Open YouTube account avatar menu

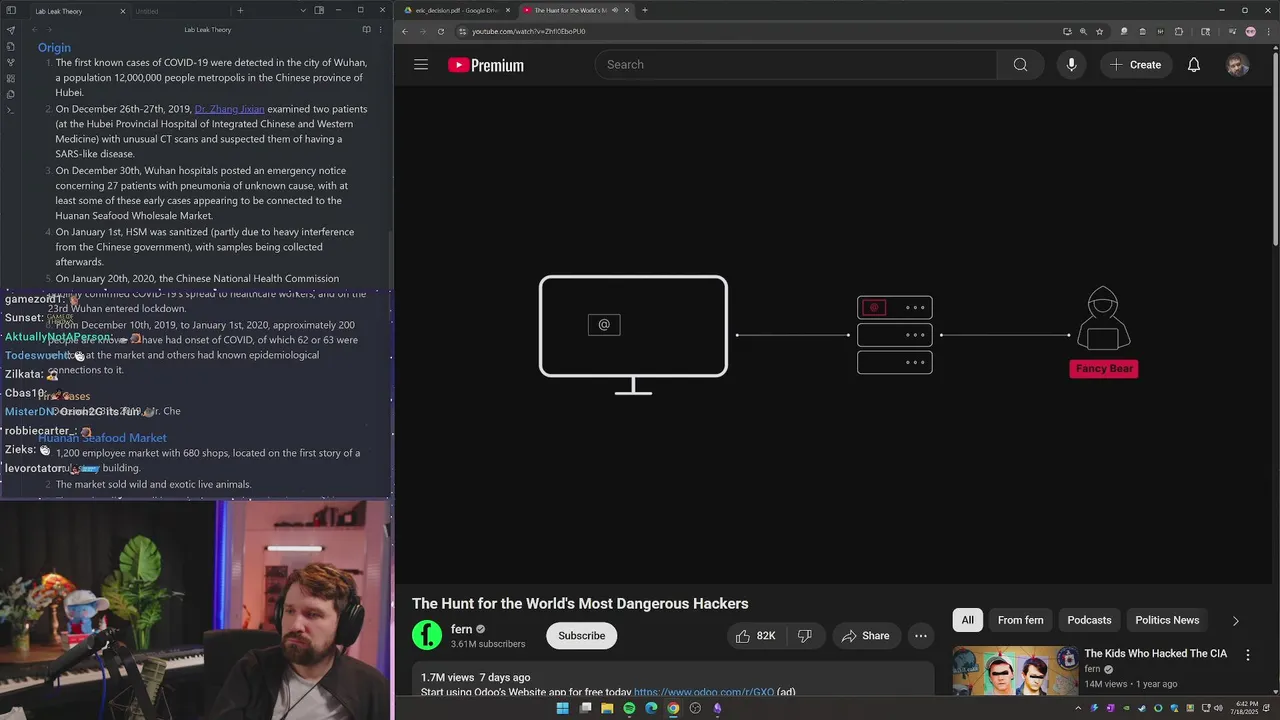[x=1238, y=65]
